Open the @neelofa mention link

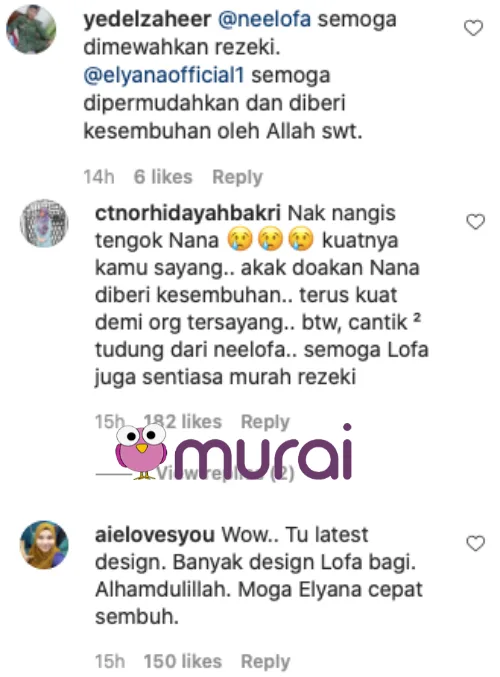tap(264, 19)
